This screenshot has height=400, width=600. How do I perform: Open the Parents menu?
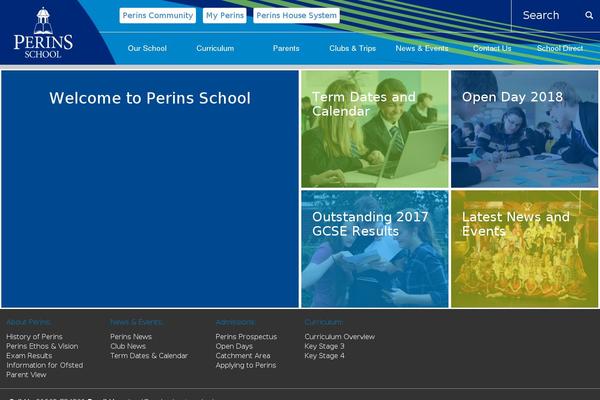(286, 48)
